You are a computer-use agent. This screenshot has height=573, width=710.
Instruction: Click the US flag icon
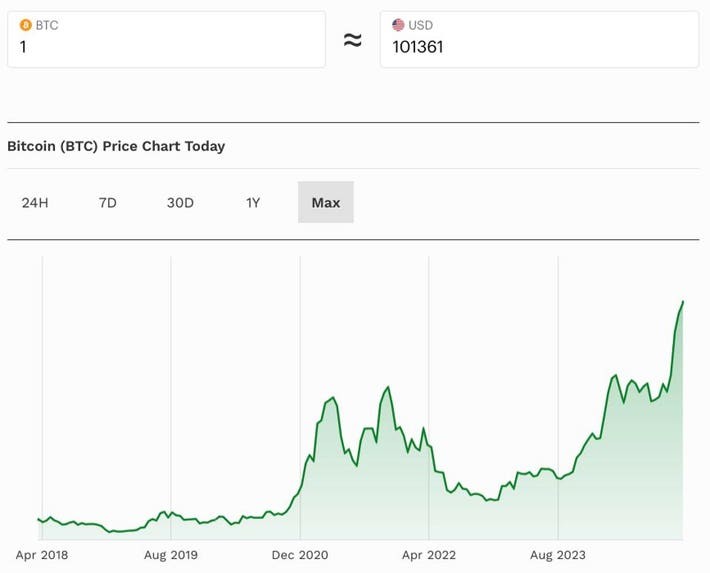(x=398, y=25)
